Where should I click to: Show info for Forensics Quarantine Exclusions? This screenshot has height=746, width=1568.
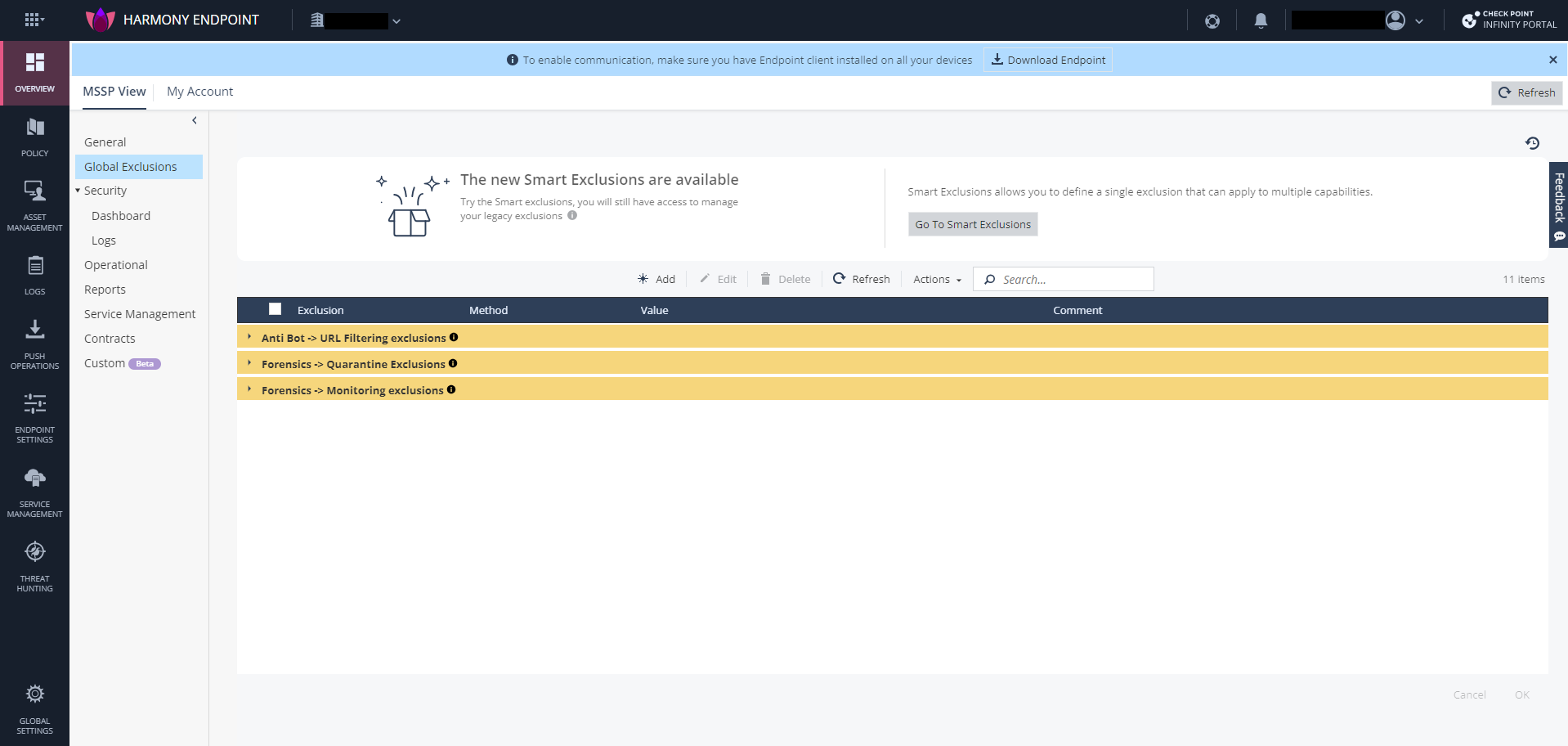(453, 363)
